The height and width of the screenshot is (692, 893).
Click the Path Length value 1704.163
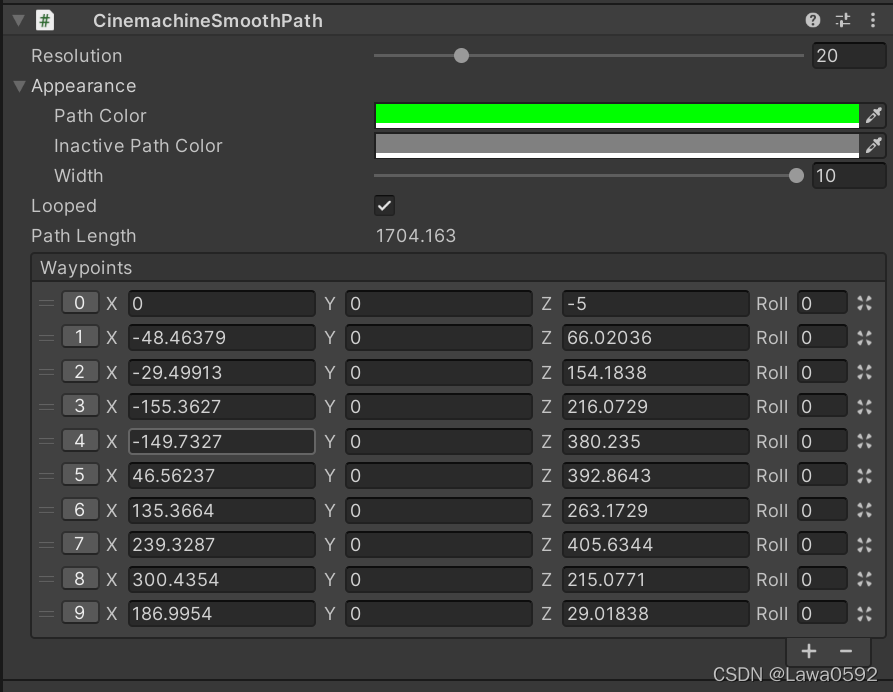(x=416, y=236)
